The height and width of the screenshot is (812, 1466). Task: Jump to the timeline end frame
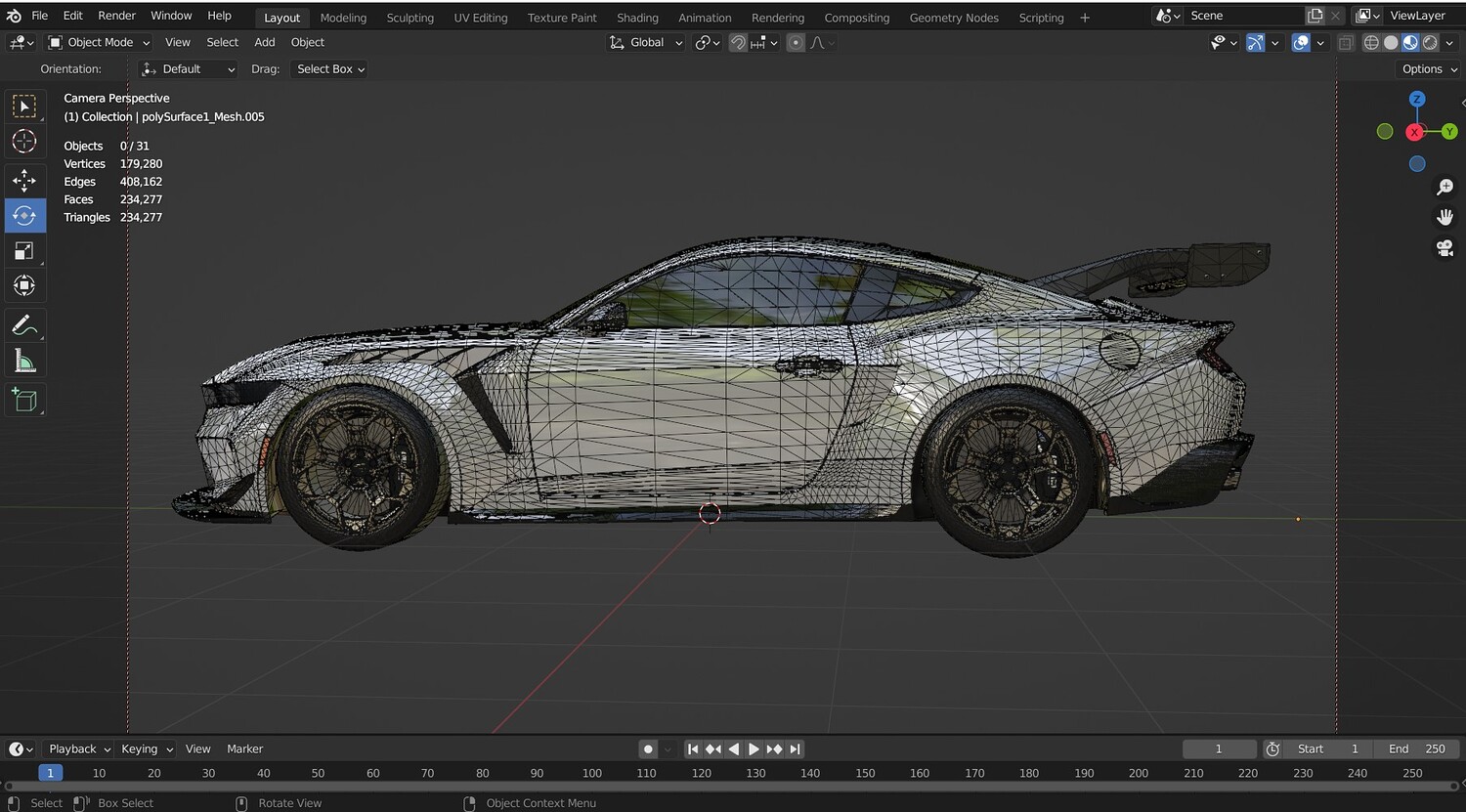(x=795, y=749)
